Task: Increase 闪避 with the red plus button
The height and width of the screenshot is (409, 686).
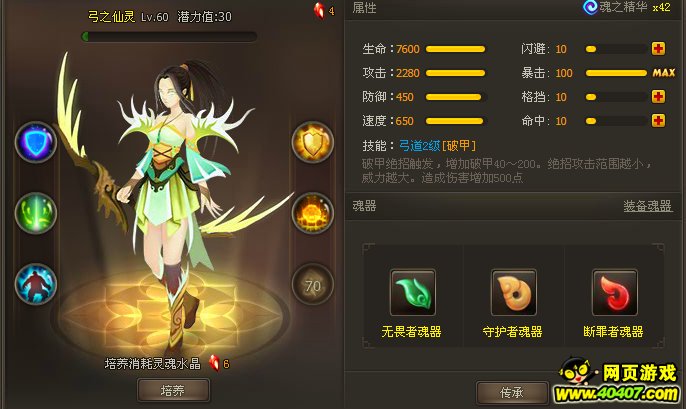Action: pyautogui.click(x=658, y=49)
